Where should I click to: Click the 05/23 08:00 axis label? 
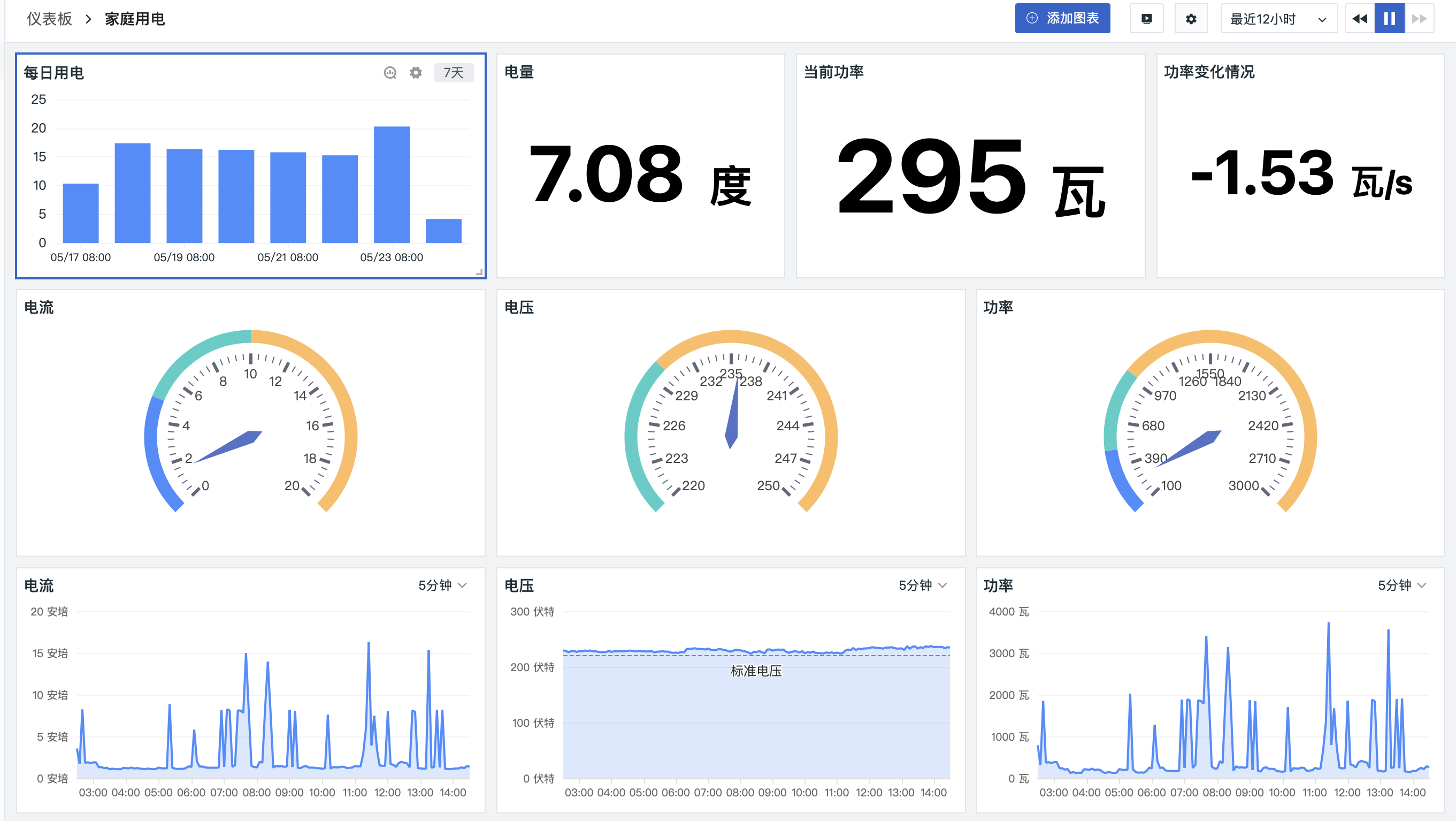pyautogui.click(x=392, y=257)
